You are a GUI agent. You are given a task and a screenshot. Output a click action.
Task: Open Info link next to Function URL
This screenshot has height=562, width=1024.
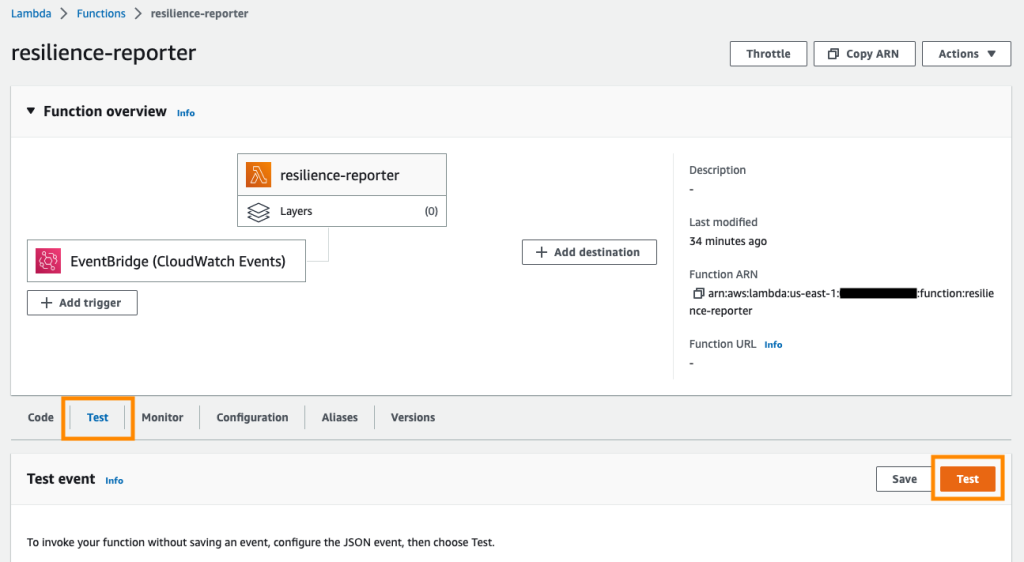coord(773,345)
